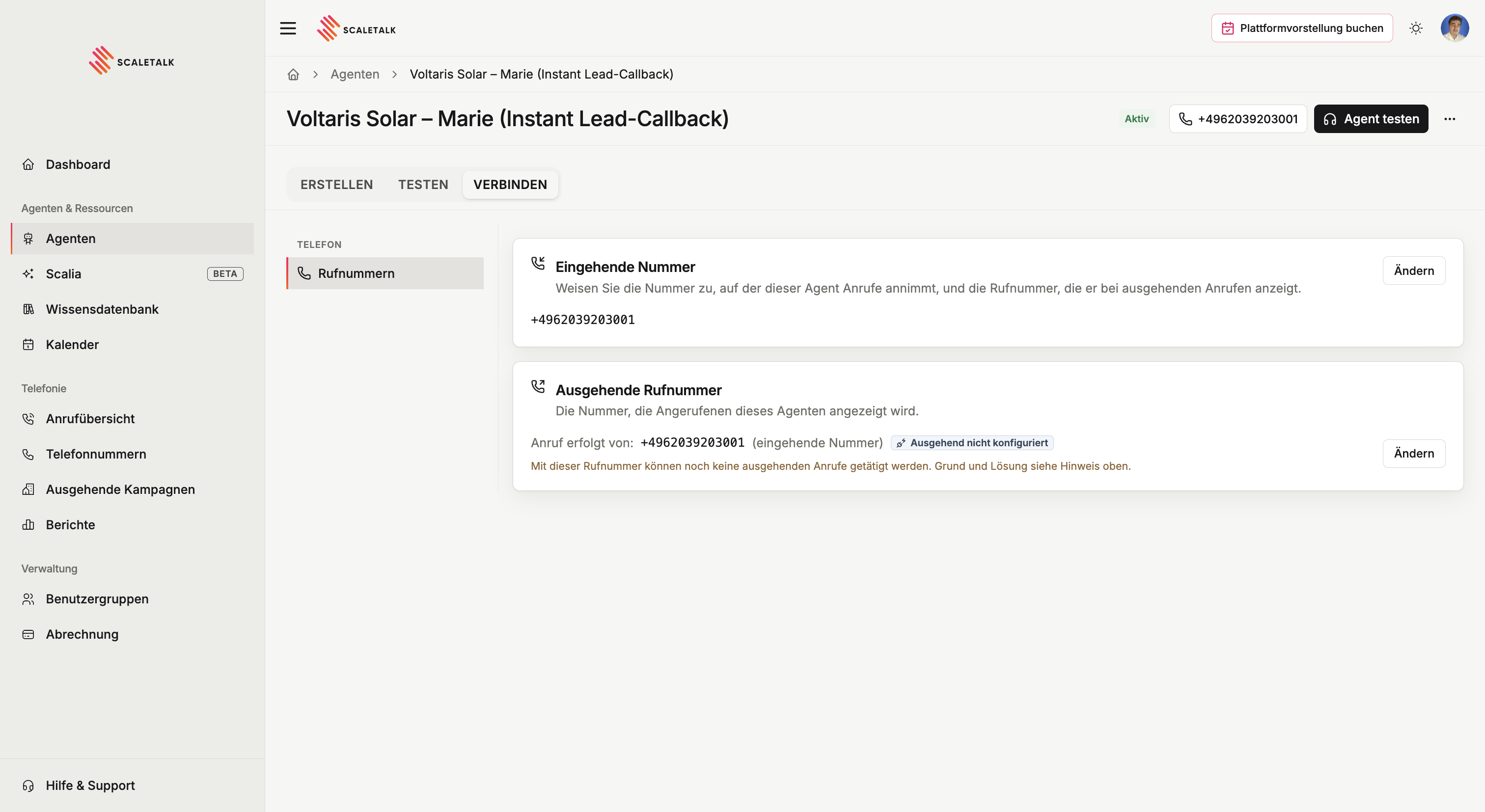Open Ausgehende Kampagnen

click(133, 489)
